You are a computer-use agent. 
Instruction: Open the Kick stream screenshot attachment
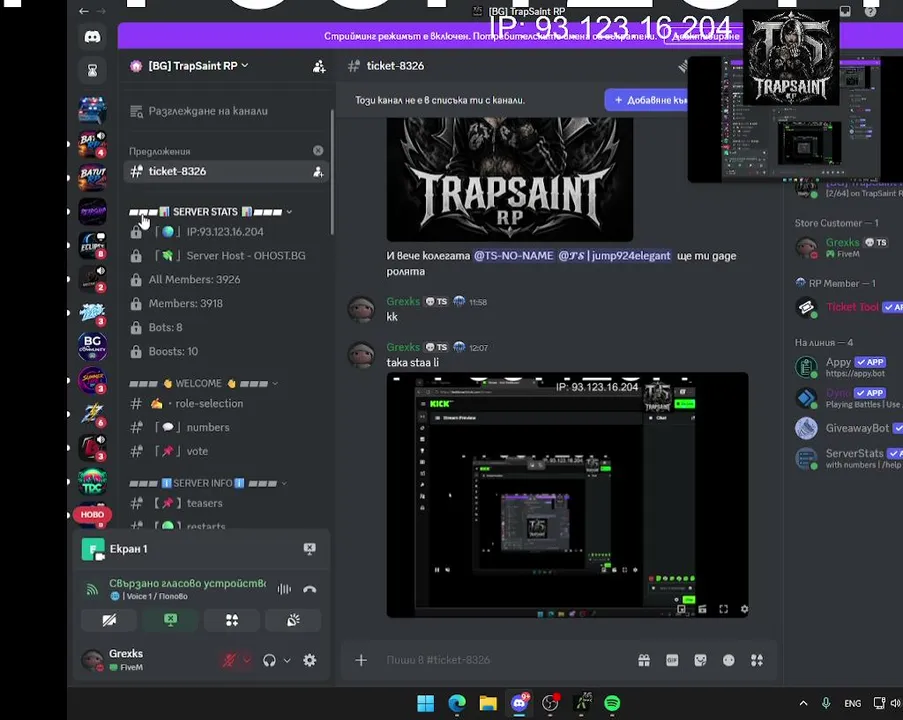(x=567, y=495)
